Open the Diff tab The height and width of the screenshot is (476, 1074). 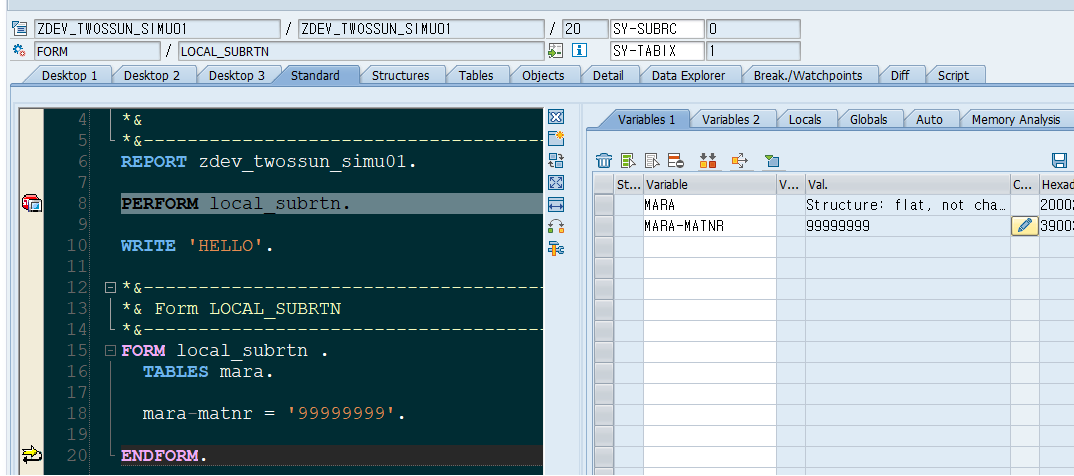tap(900, 75)
